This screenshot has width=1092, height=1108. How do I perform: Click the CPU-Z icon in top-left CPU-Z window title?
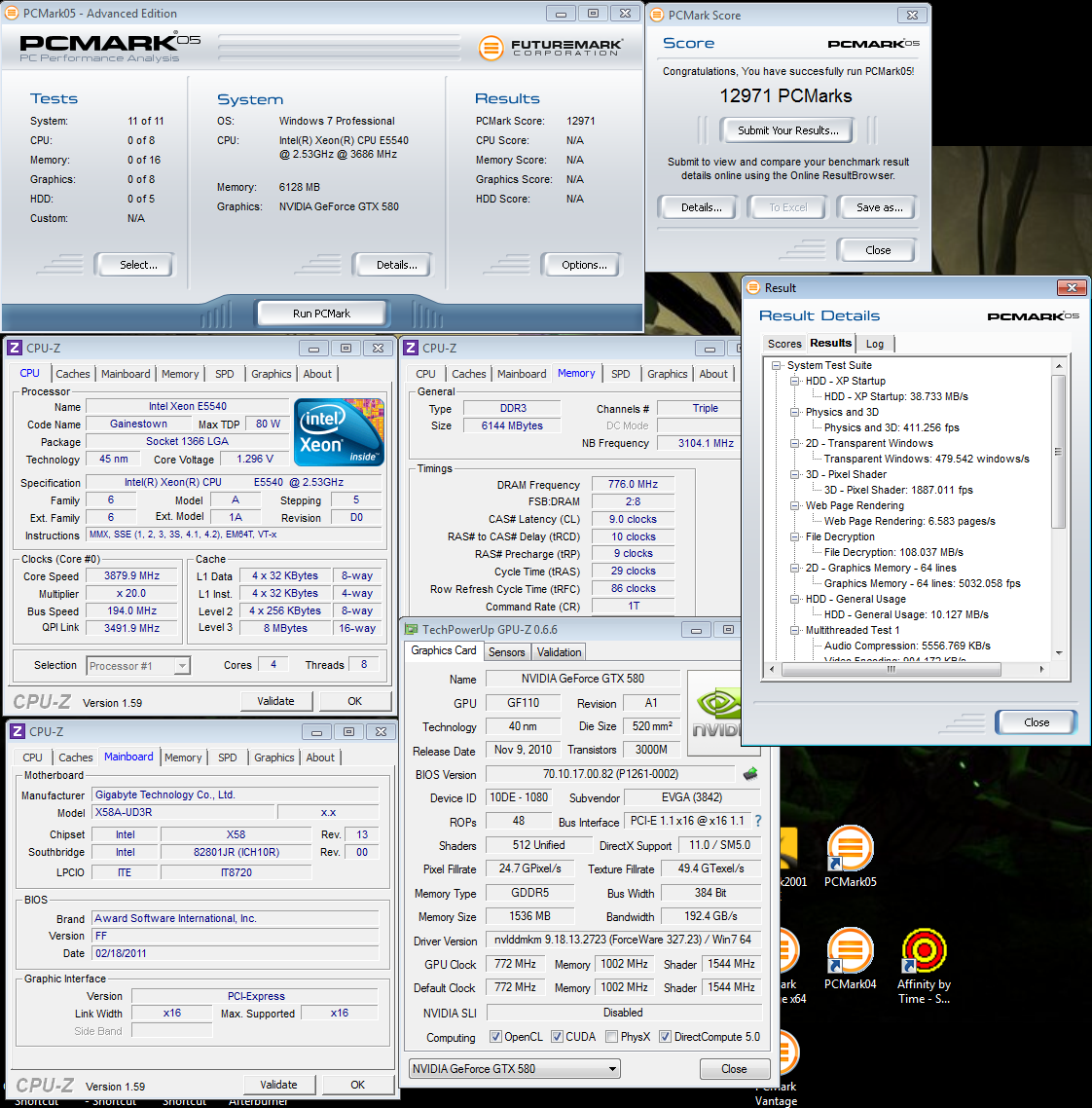(x=15, y=348)
